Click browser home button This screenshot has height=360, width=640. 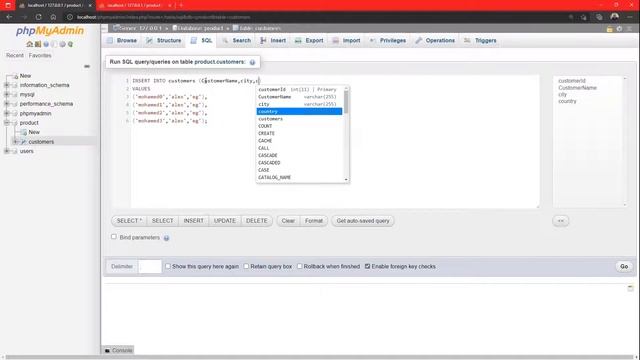(53, 17)
